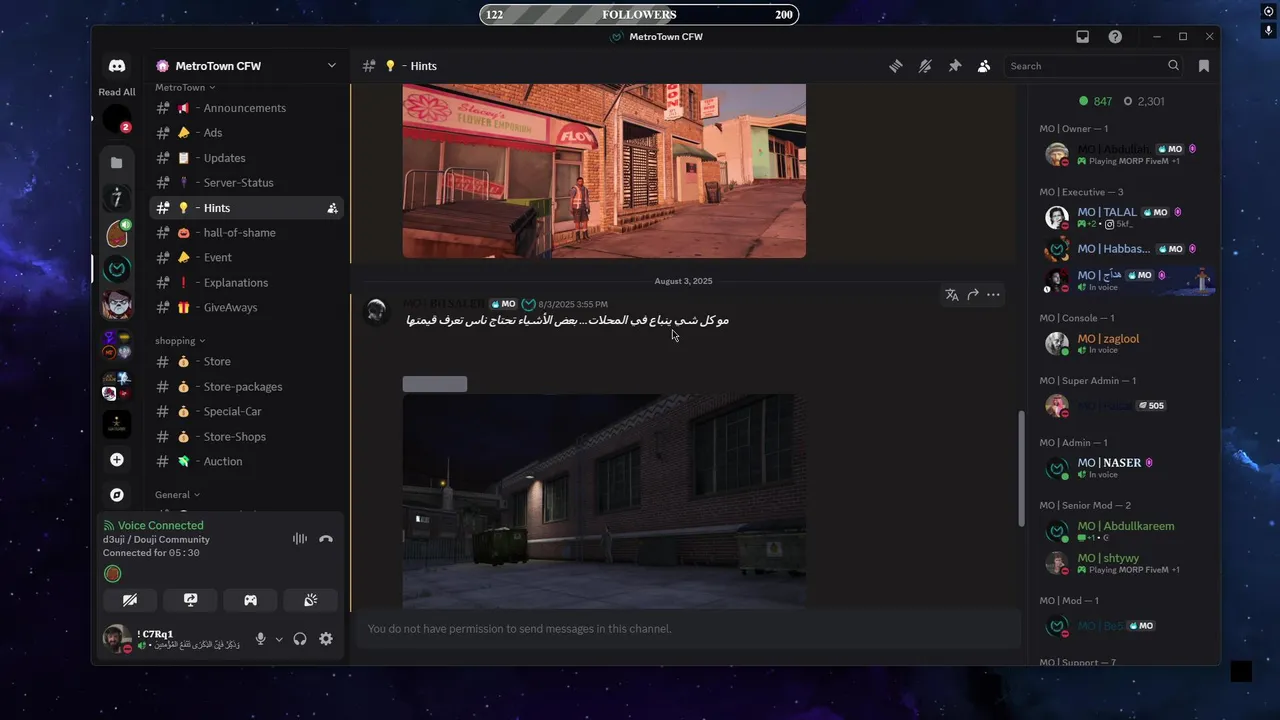Open pinned messages pin icon
The width and height of the screenshot is (1280, 720).
tap(955, 66)
